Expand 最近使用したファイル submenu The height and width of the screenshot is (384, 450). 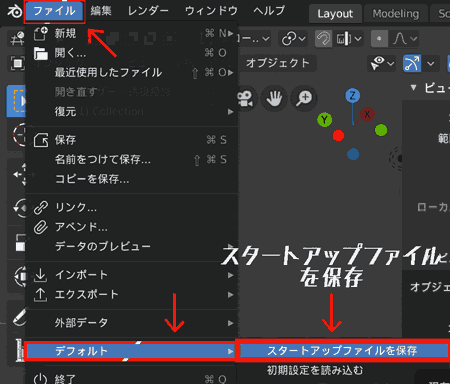coord(132,72)
